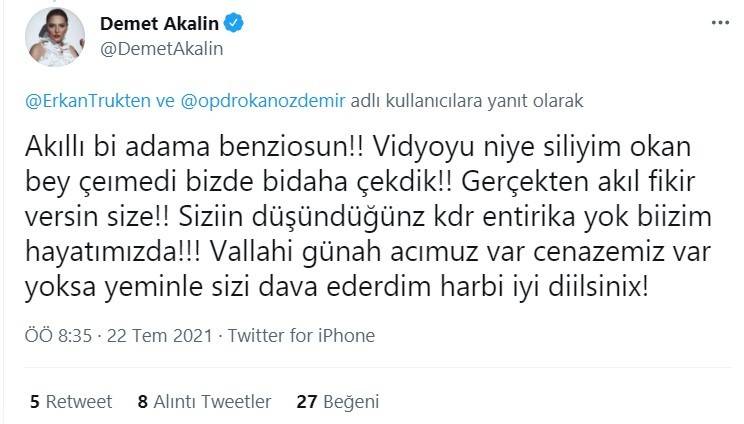Click the word 'Retweet' label

point(79,402)
